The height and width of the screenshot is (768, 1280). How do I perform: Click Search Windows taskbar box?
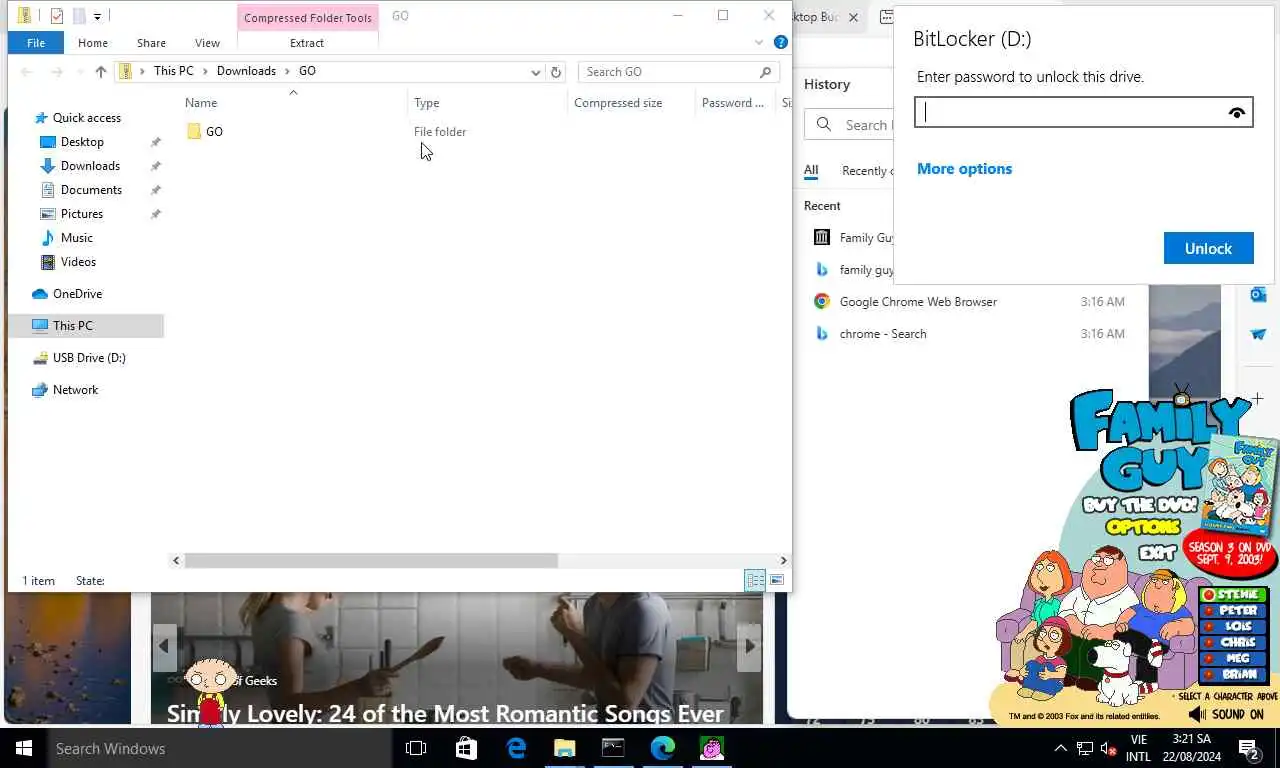[220, 748]
